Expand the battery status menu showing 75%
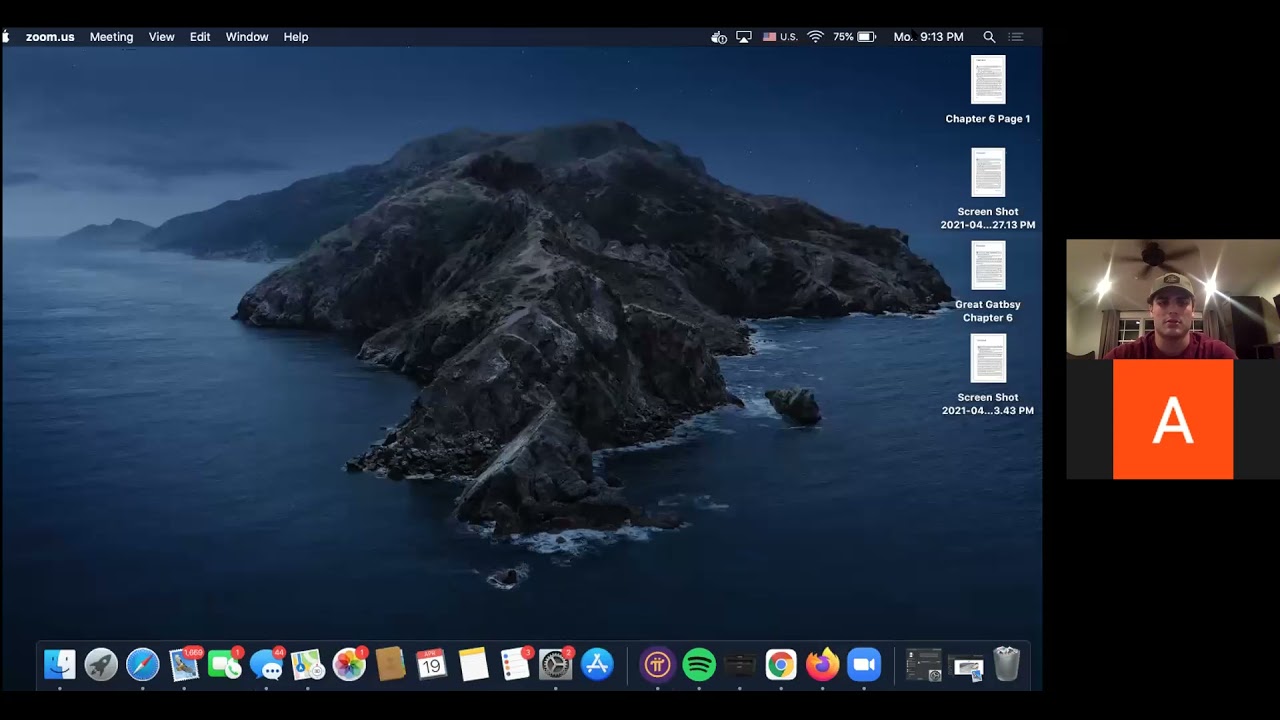This screenshot has width=1280, height=720. pos(855,37)
